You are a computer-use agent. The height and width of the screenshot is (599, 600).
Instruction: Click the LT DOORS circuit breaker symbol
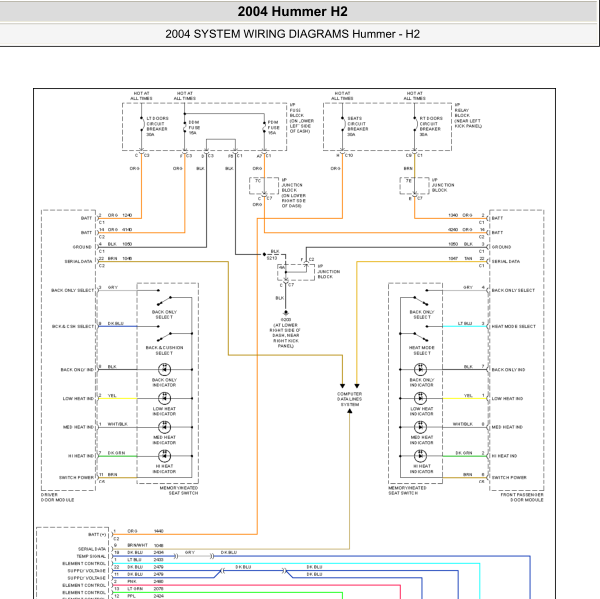pyautogui.click(x=142, y=124)
